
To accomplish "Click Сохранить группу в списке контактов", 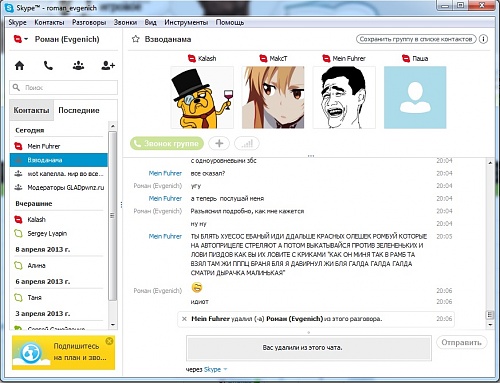I will tap(416, 39).
